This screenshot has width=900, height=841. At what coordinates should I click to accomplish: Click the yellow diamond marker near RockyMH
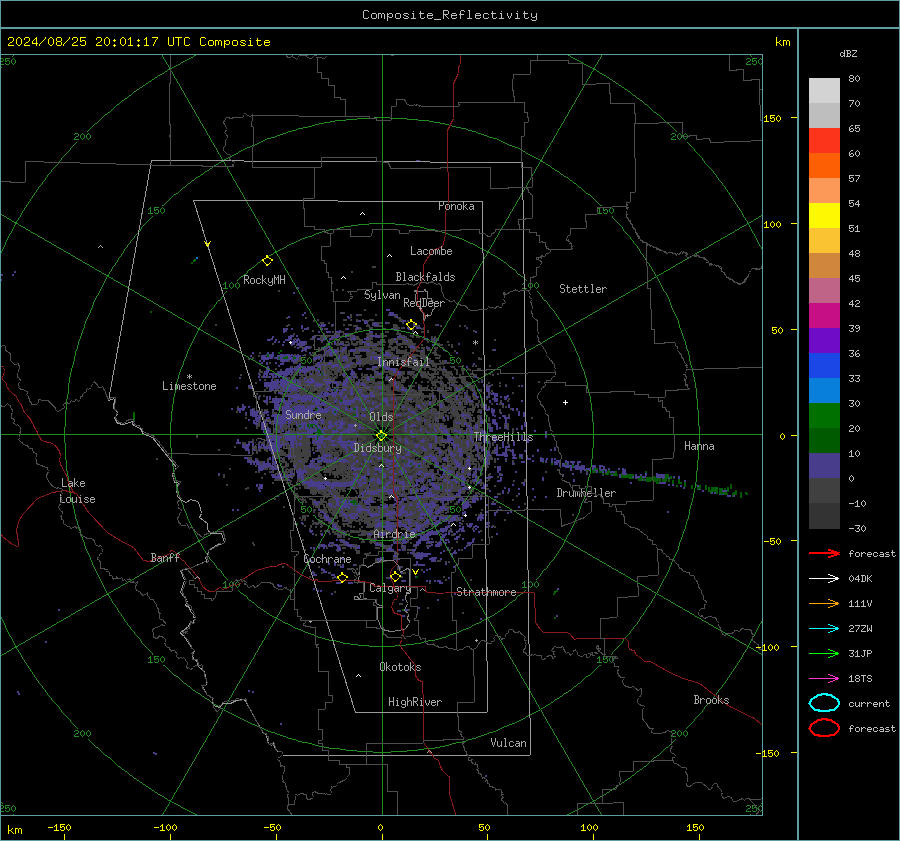tap(267, 261)
